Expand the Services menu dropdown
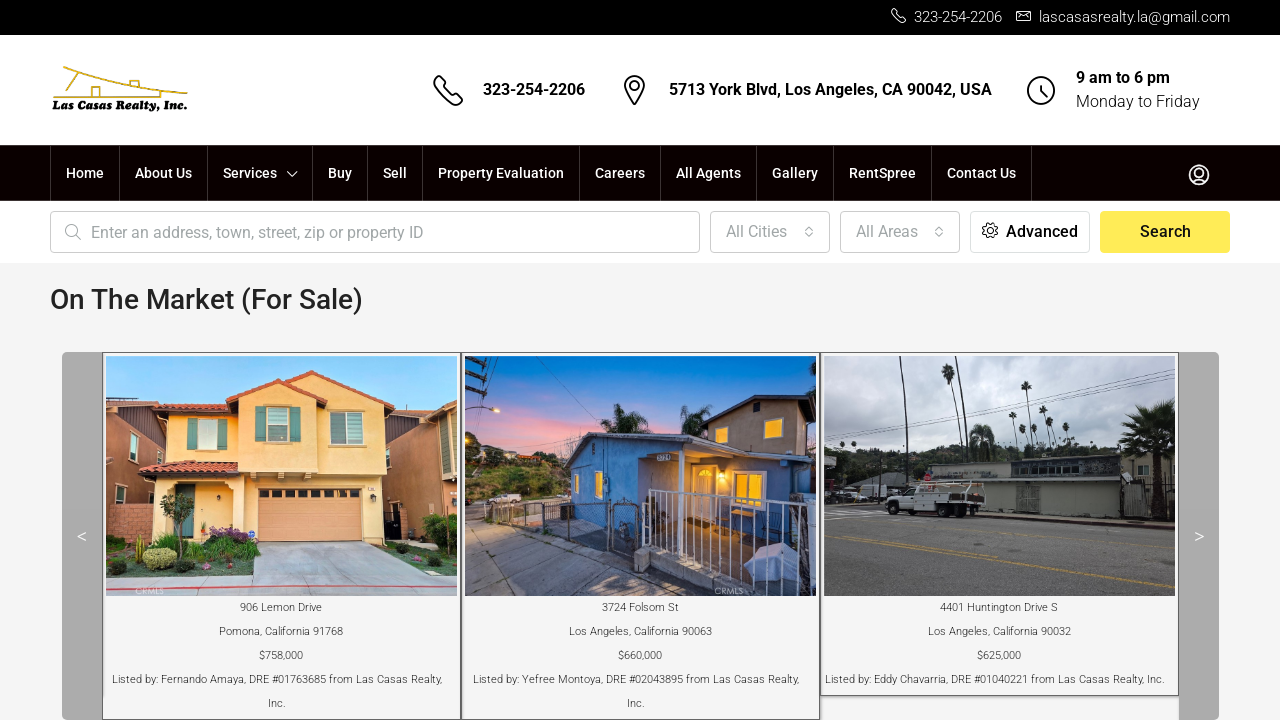Image resolution: width=1280 pixels, height=720 pixels. 259,173
